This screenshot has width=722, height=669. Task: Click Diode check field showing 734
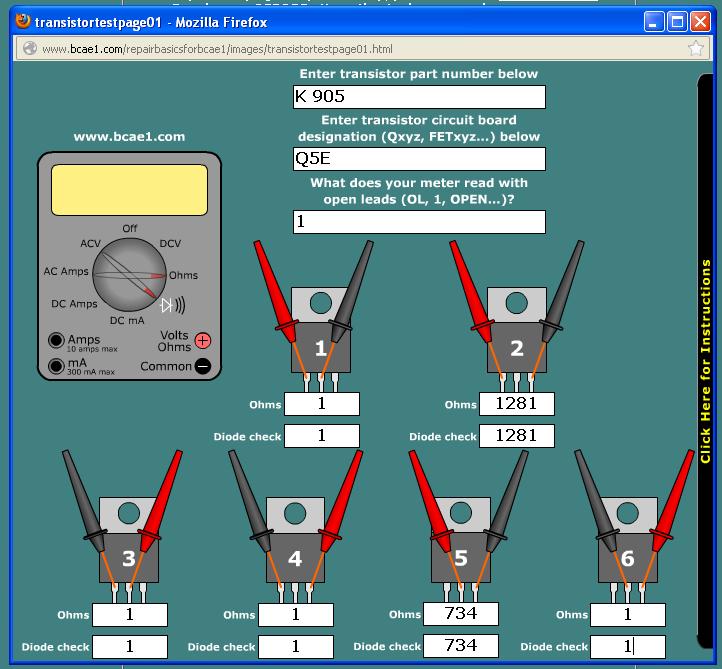click(461, 646)
